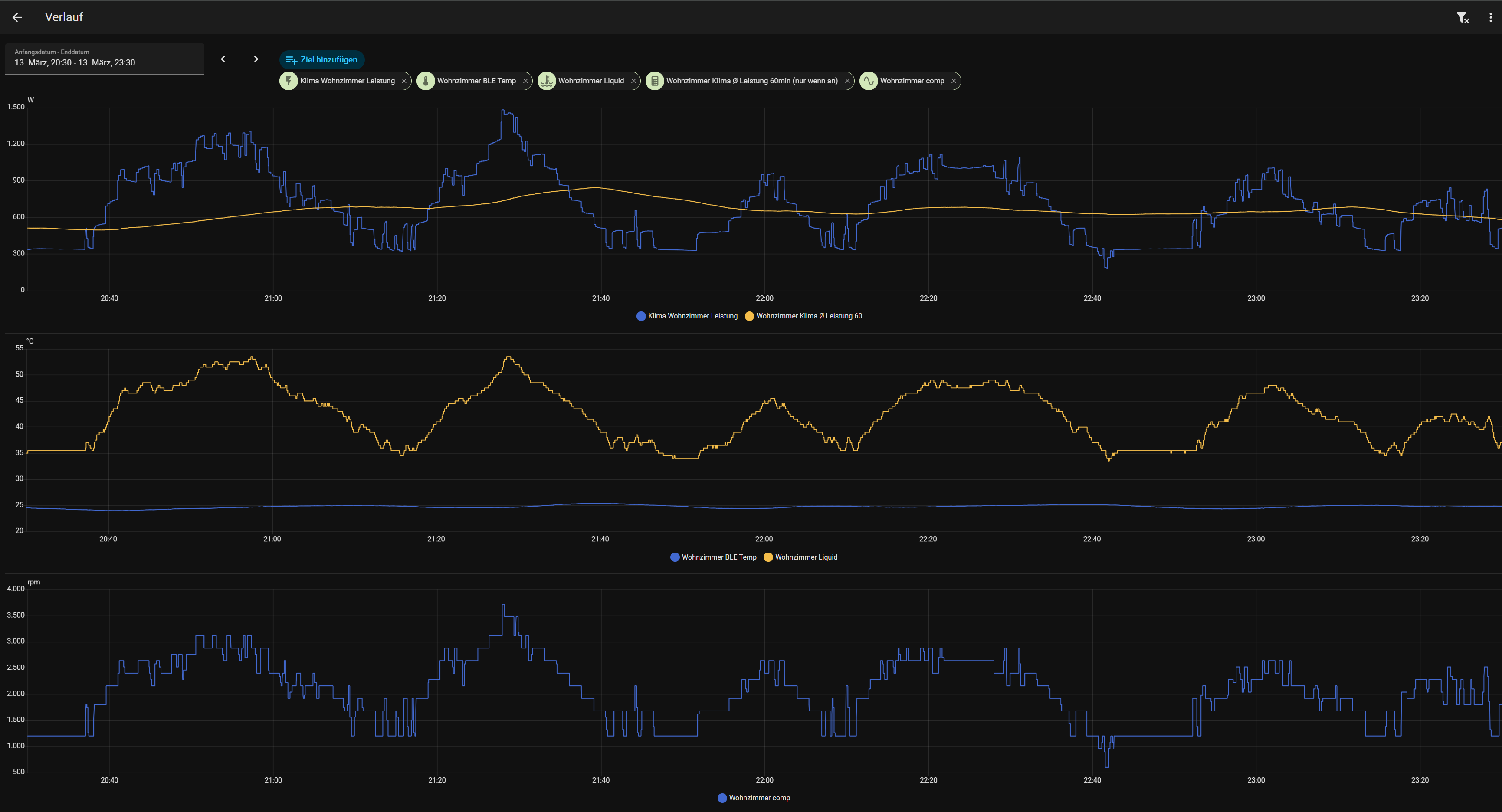
Task: Remove the Wohnzimmer Liquid chip
Action: 633,81
